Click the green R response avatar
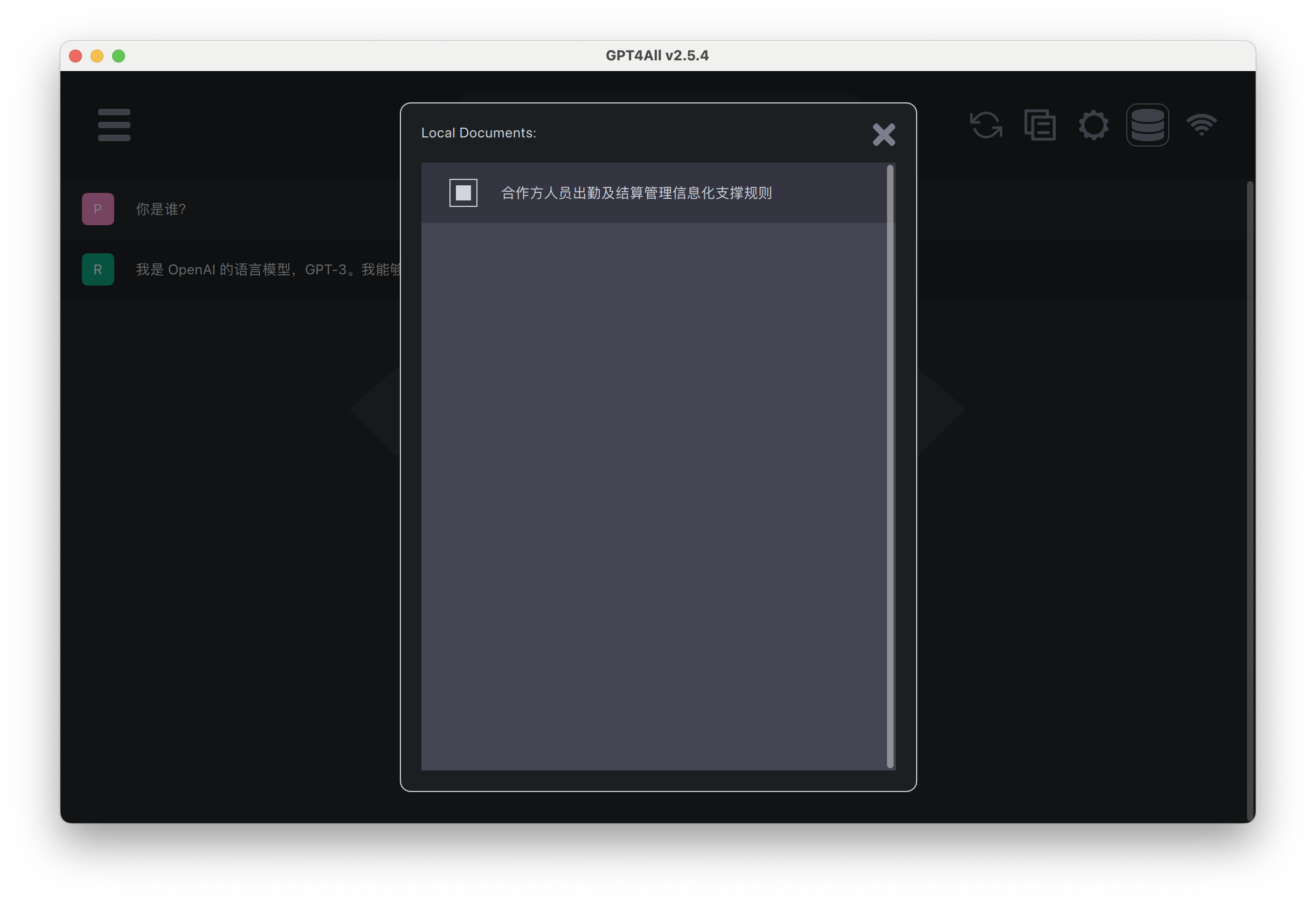The width and height of the screenshot is (1316, 903). [98, 269]
